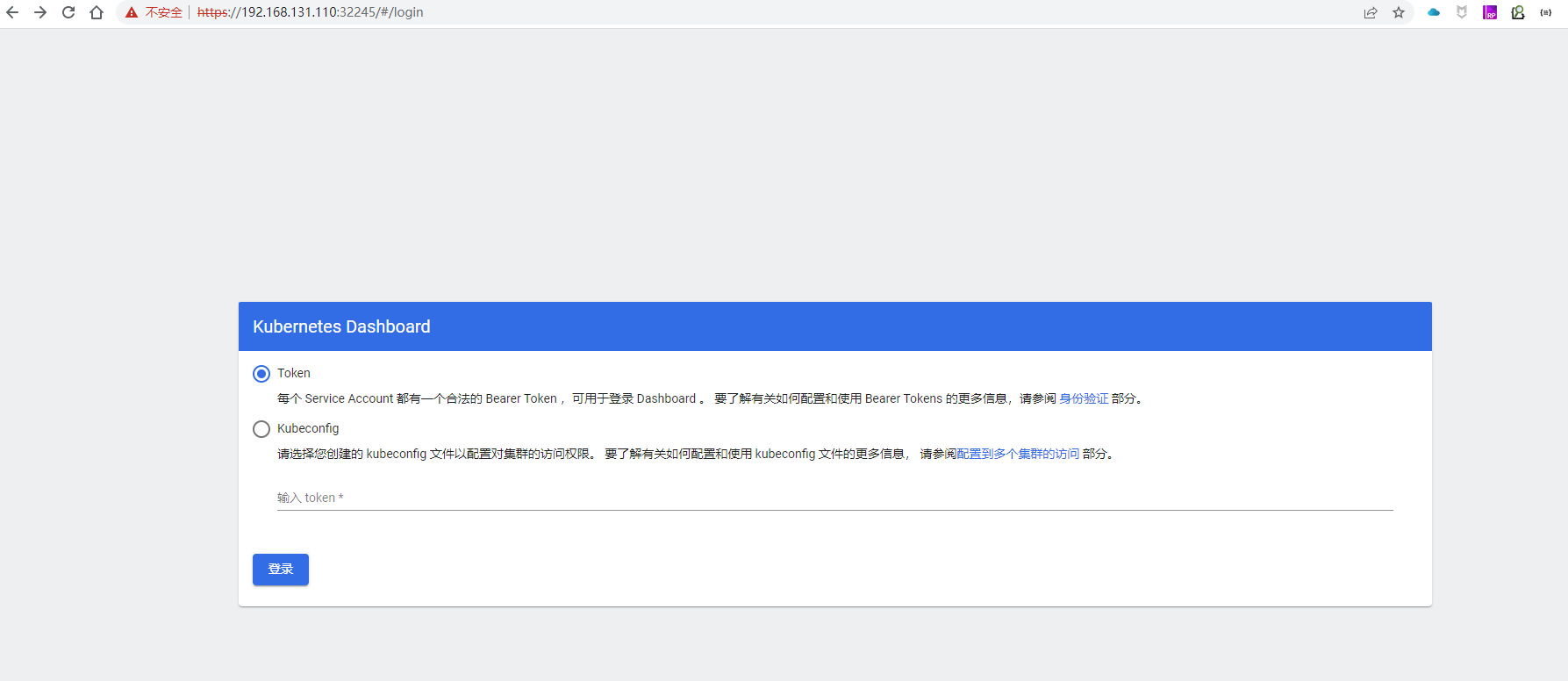This screenshot has height=681, width=1568.
Task: Open the green puzzle extension icon
Action: point(1518,12)
